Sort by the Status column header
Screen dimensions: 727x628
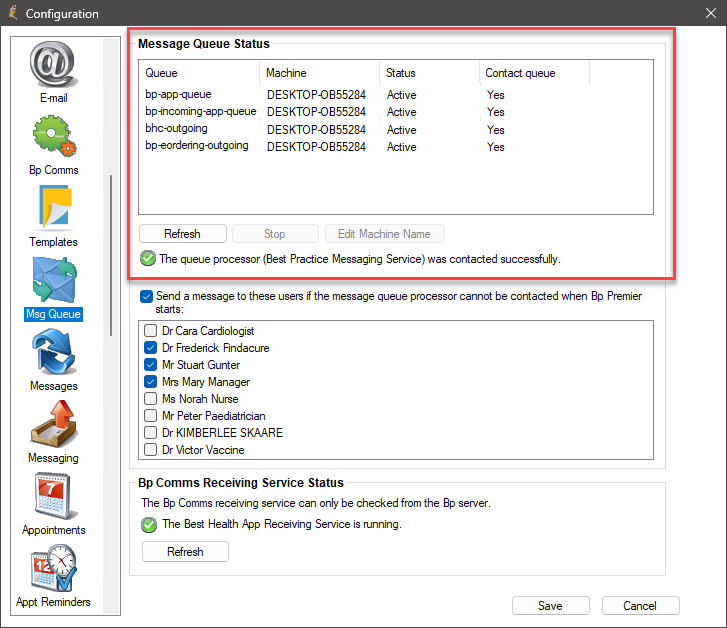430,73
